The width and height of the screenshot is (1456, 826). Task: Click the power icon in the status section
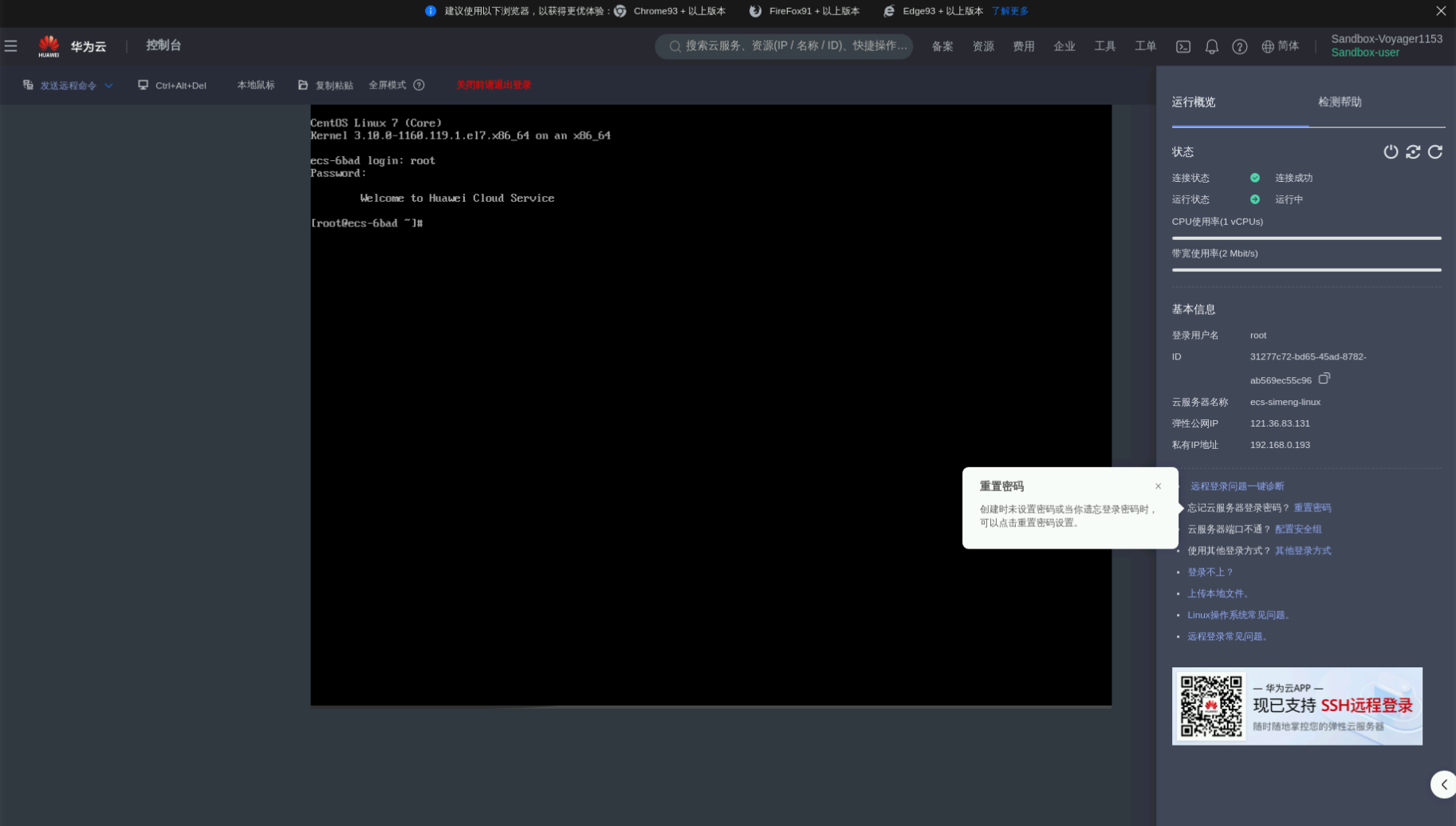(1391, 151)
